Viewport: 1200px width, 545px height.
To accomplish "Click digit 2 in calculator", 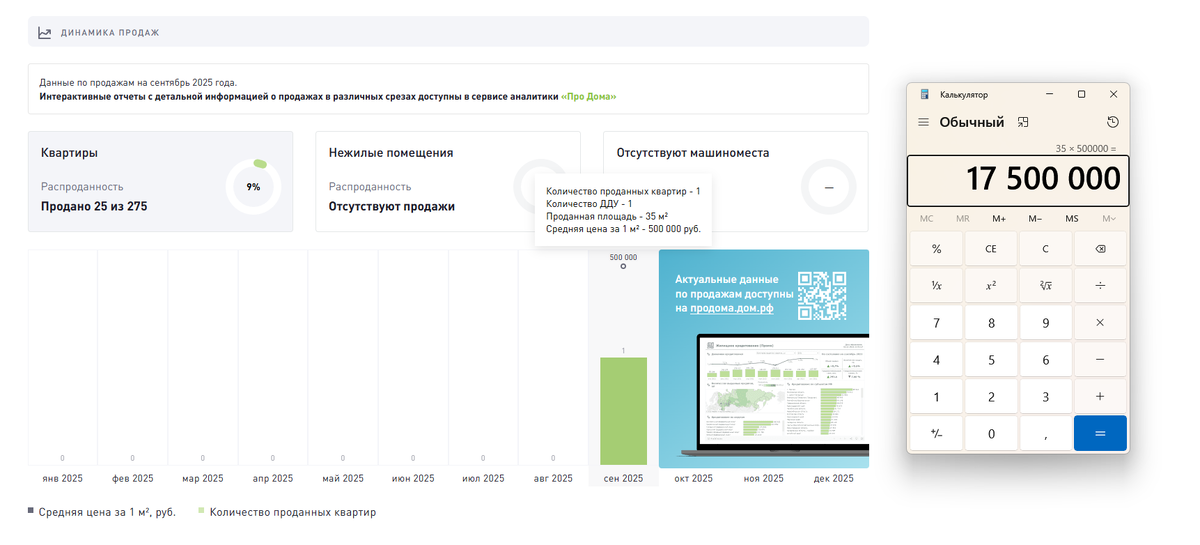I will 991,397.
